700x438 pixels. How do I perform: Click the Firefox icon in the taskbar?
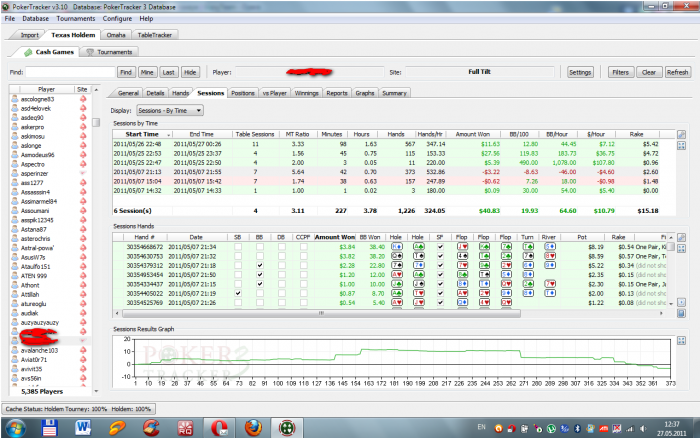(253, 426)
